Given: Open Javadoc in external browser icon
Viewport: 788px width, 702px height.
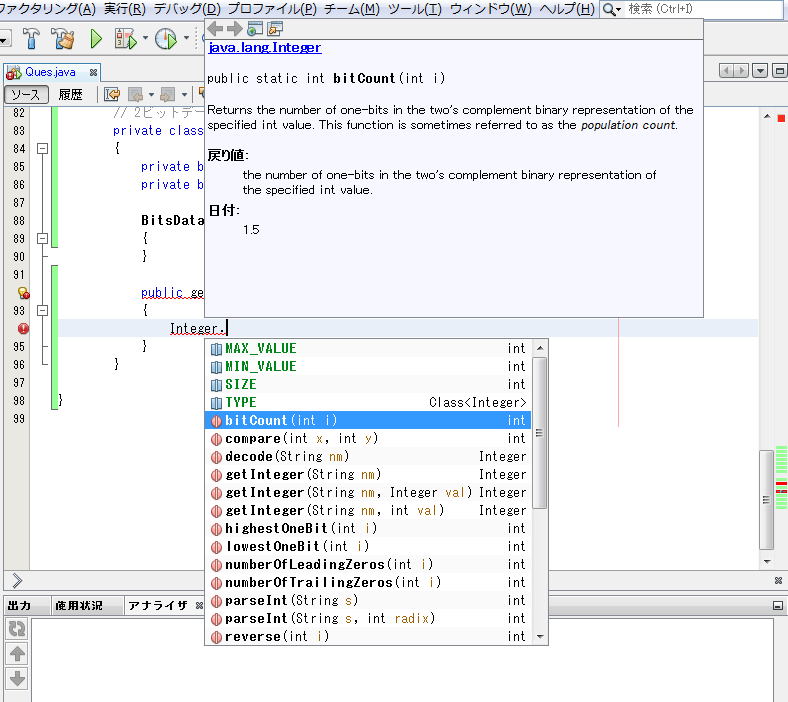Looking at the screenshot, I should point(255,29).
